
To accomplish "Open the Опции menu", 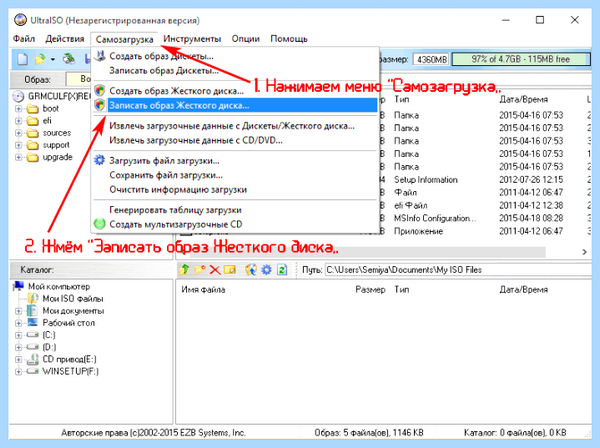I will [x=246, y=39].
